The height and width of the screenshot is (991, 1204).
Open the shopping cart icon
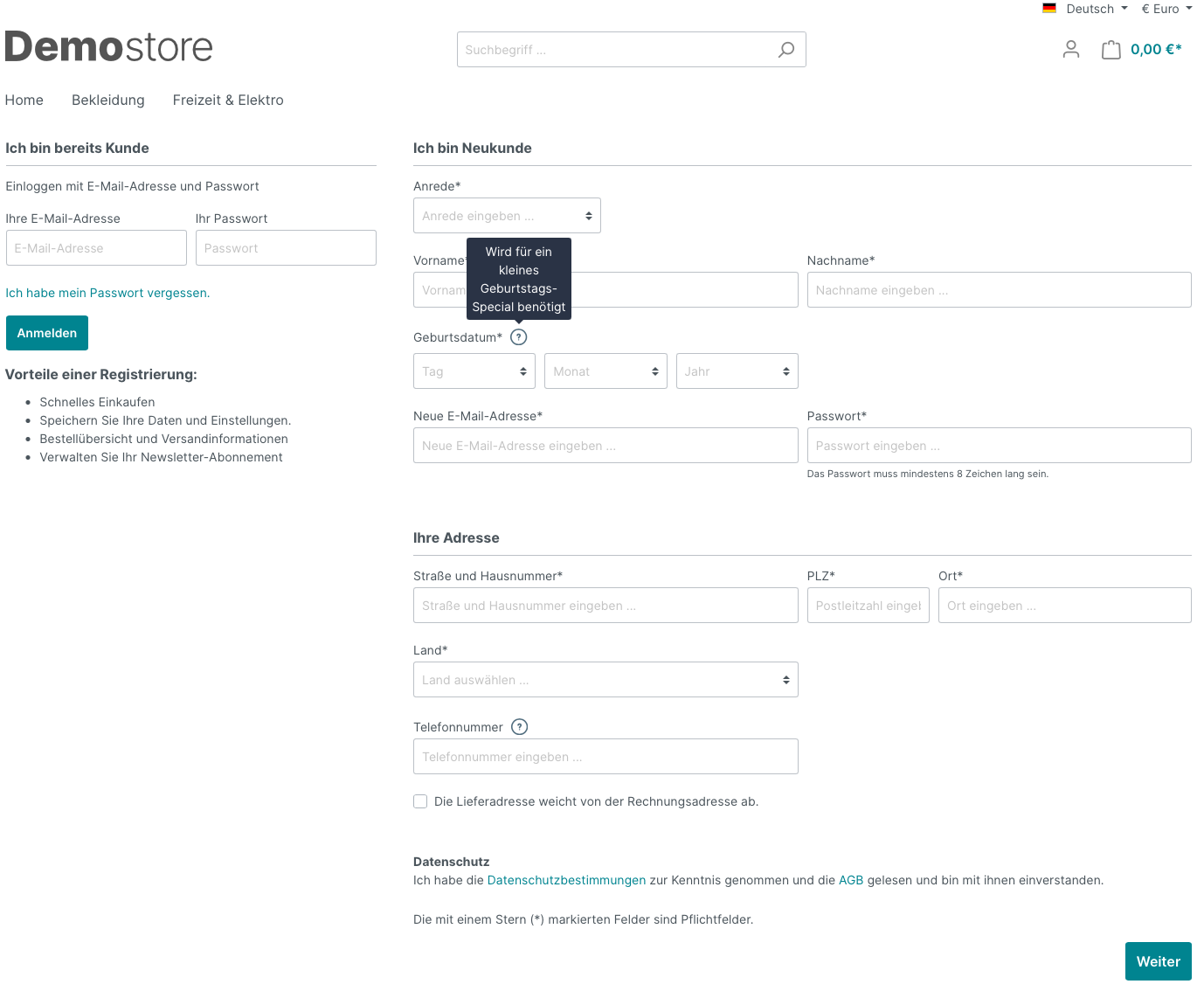[x=1111, y=50]
